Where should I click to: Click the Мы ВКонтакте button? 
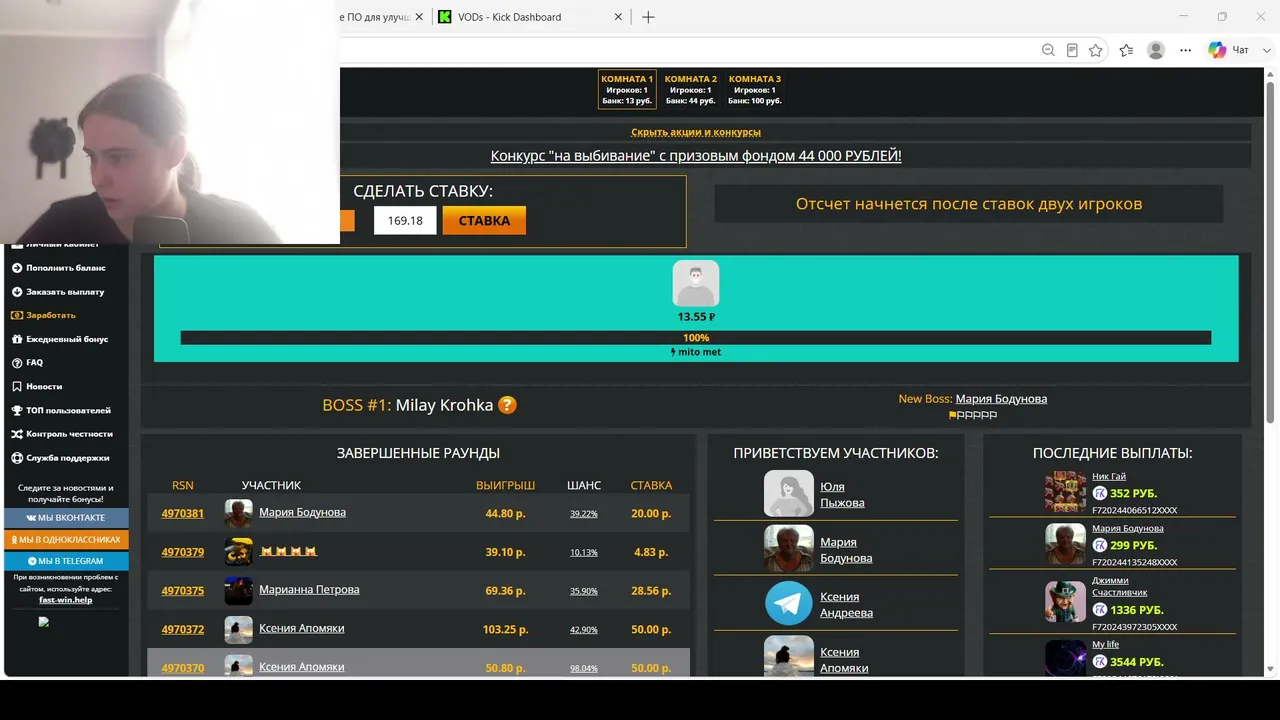[66, 518]
